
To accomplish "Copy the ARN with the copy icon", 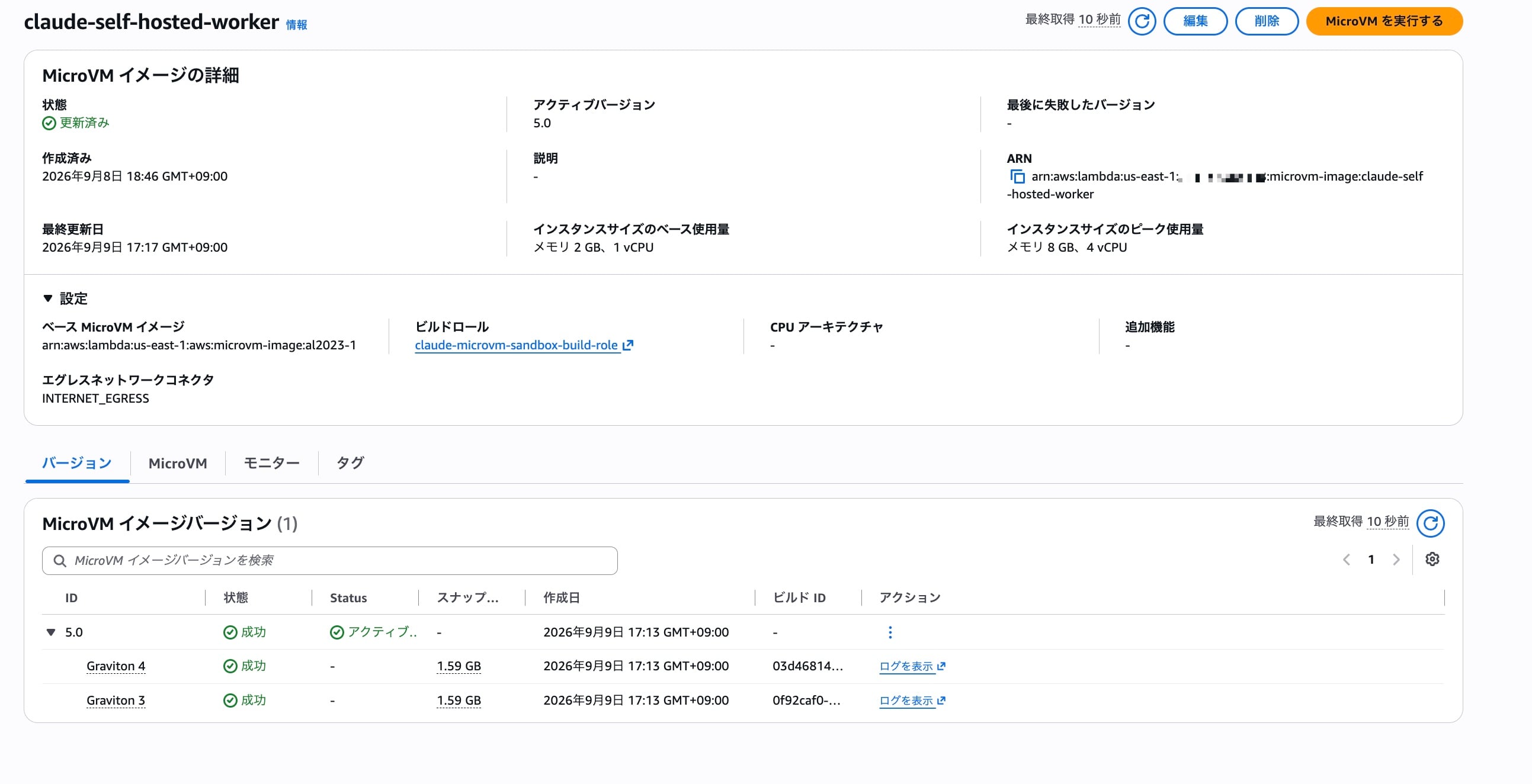I will point(1018,176).
